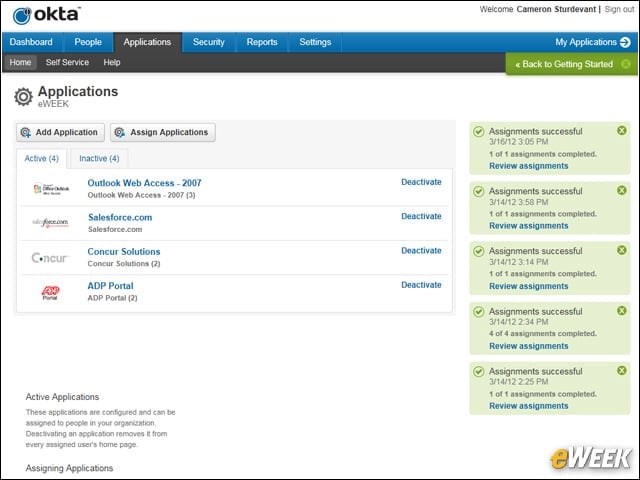
Task: Open the ADP Portal application link
Action: [110, 286]
